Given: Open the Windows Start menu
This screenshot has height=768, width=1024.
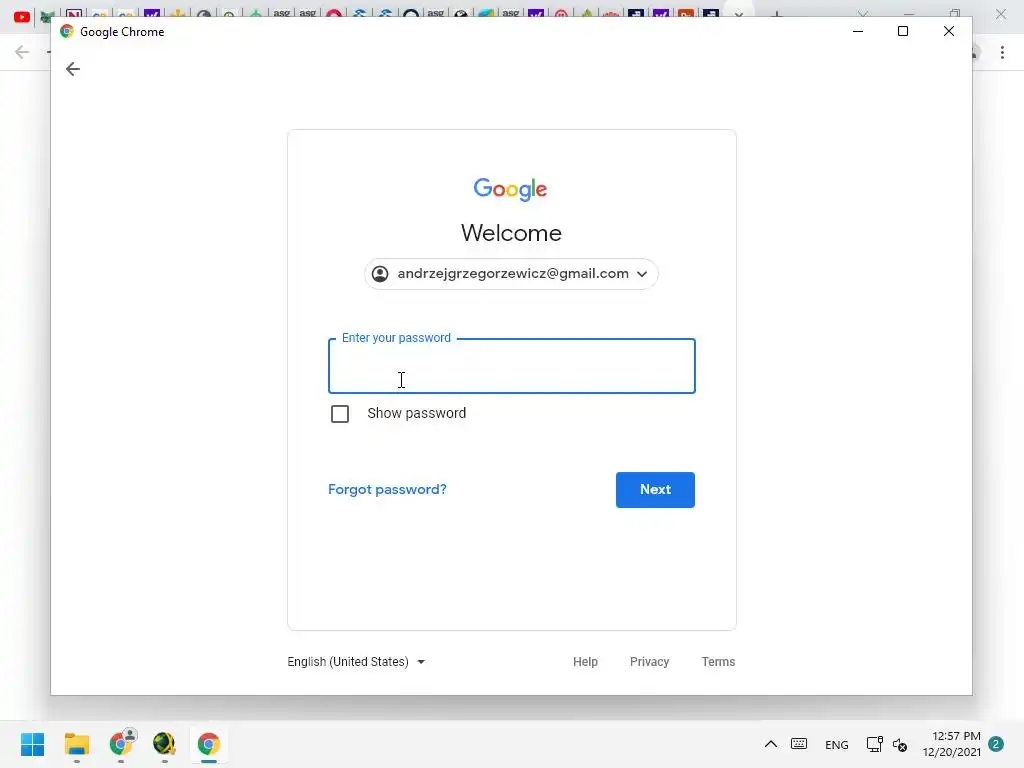Looking at the screenshot, I should (x=32, y=744).
